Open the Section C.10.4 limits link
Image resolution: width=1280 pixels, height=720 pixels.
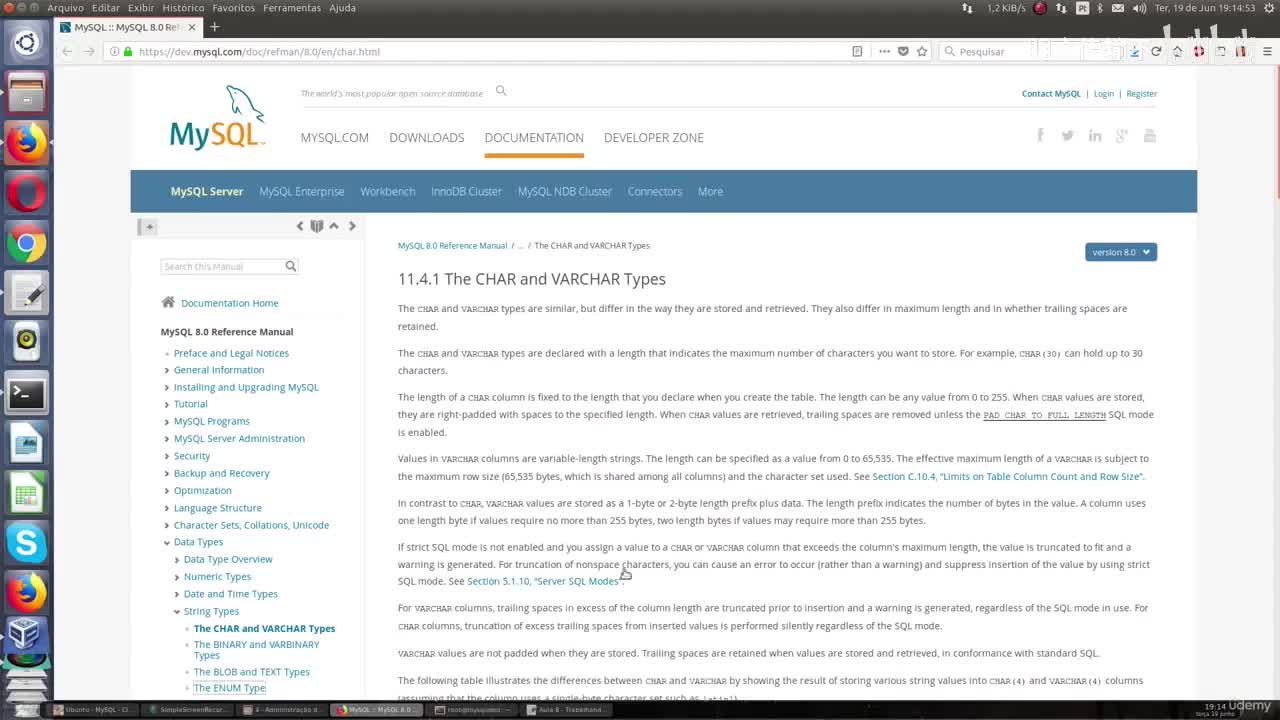(1008, 476)
